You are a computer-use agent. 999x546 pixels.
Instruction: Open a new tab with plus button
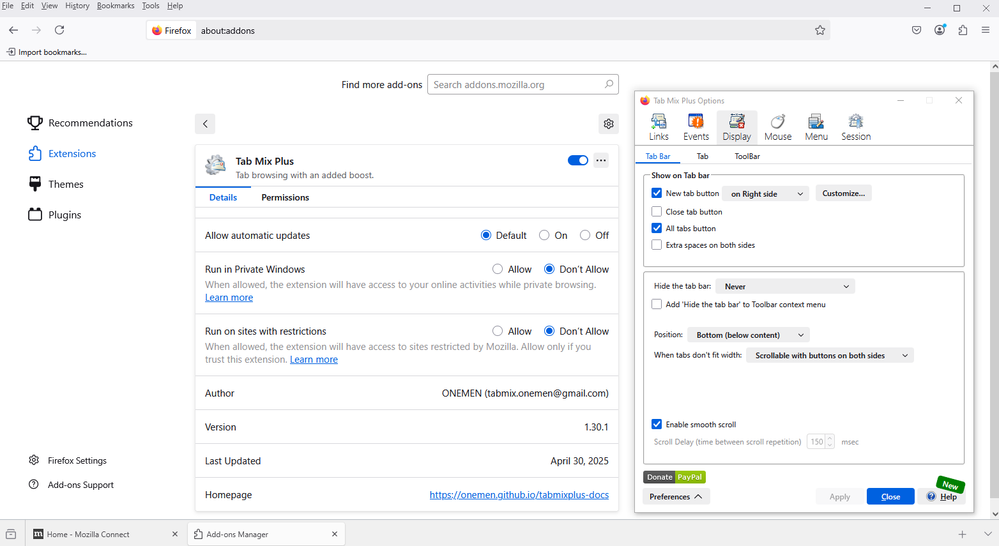tap(962, 534)
